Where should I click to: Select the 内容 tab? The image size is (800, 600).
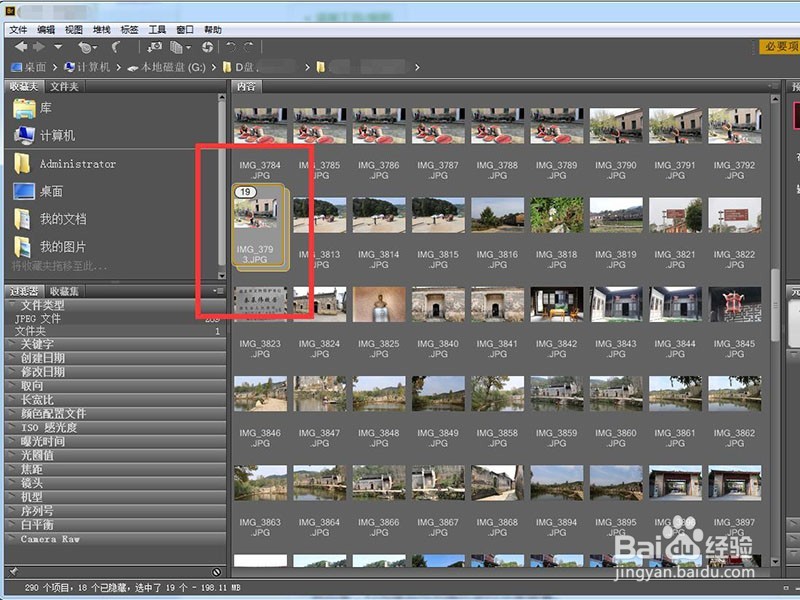click(246, 86)
